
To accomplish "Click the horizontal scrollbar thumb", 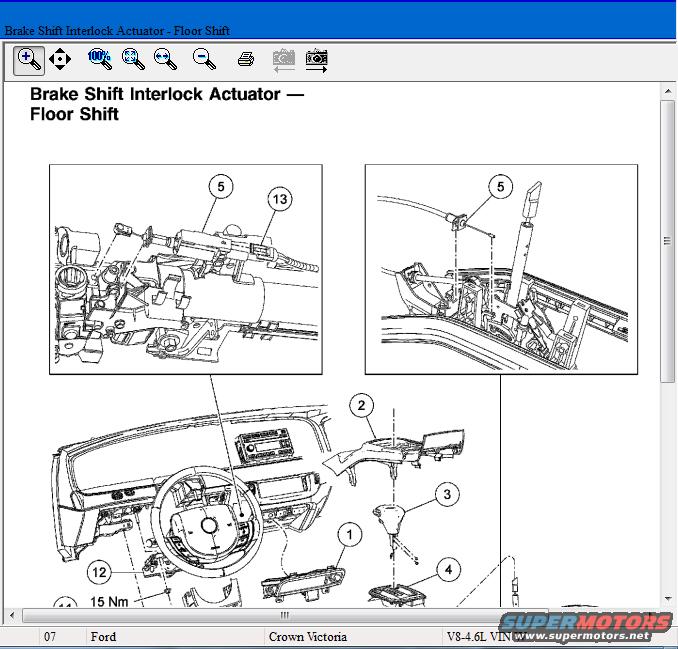I will click(x=285, y=615).
